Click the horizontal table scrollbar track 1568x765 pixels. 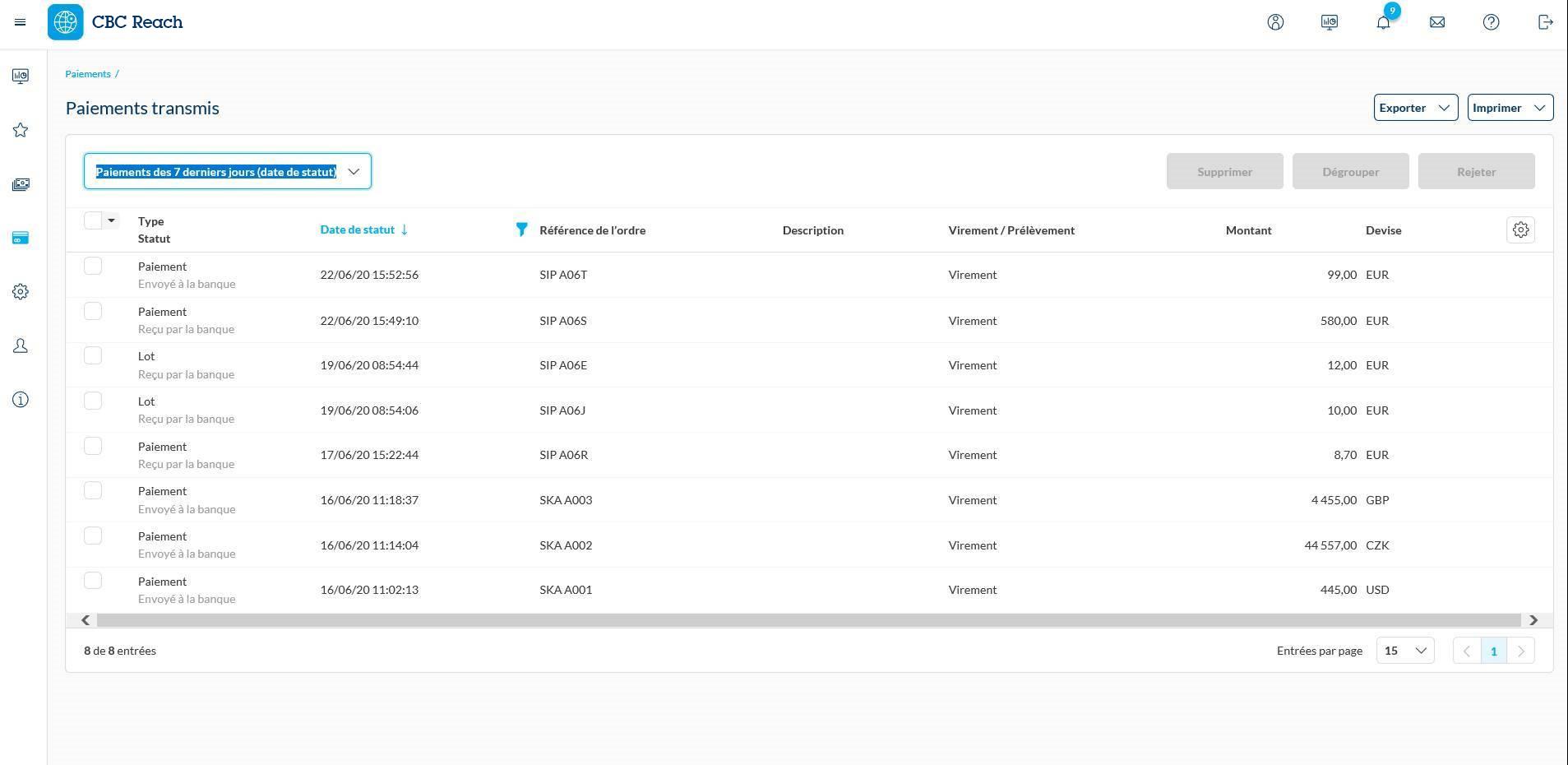[809, 620]
